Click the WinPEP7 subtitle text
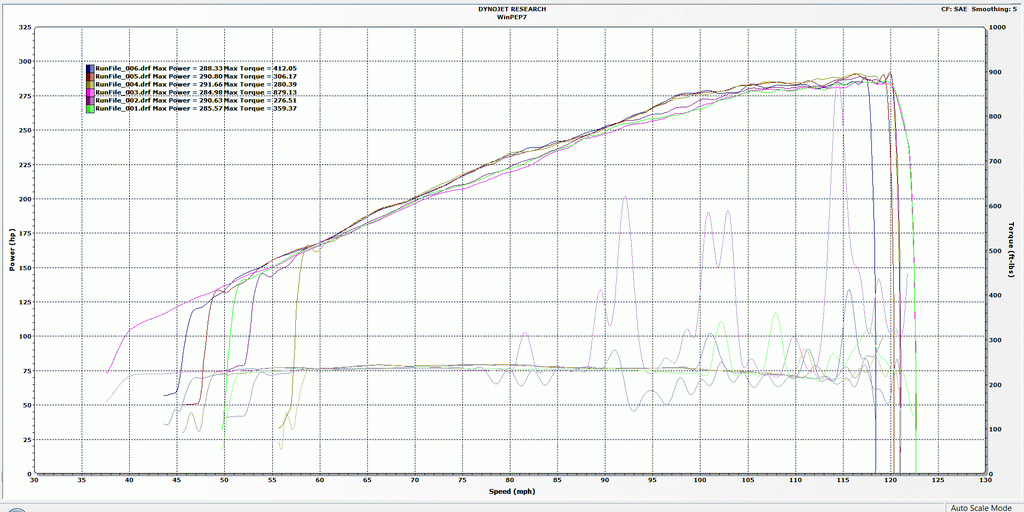Viewport: 1024px width, 512px height. pyautogui.click(x=511, y=18)
